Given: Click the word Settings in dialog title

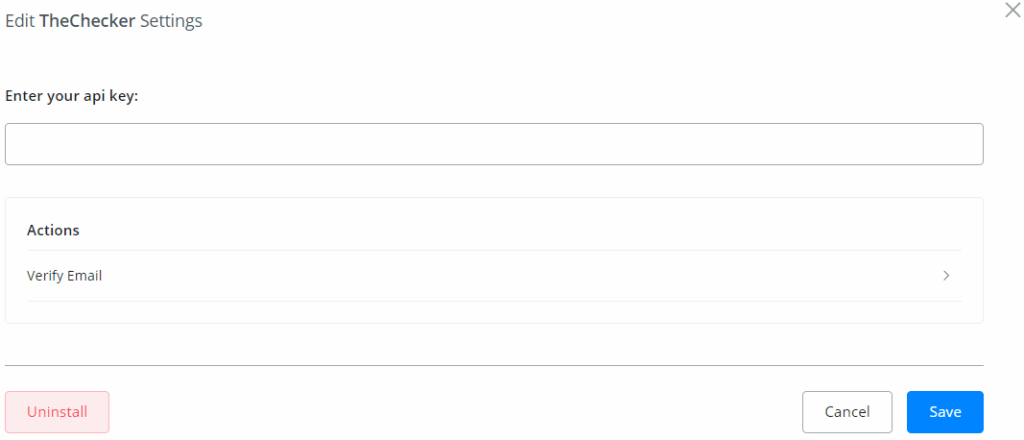Looking at the screenshot, I should 171,21.
